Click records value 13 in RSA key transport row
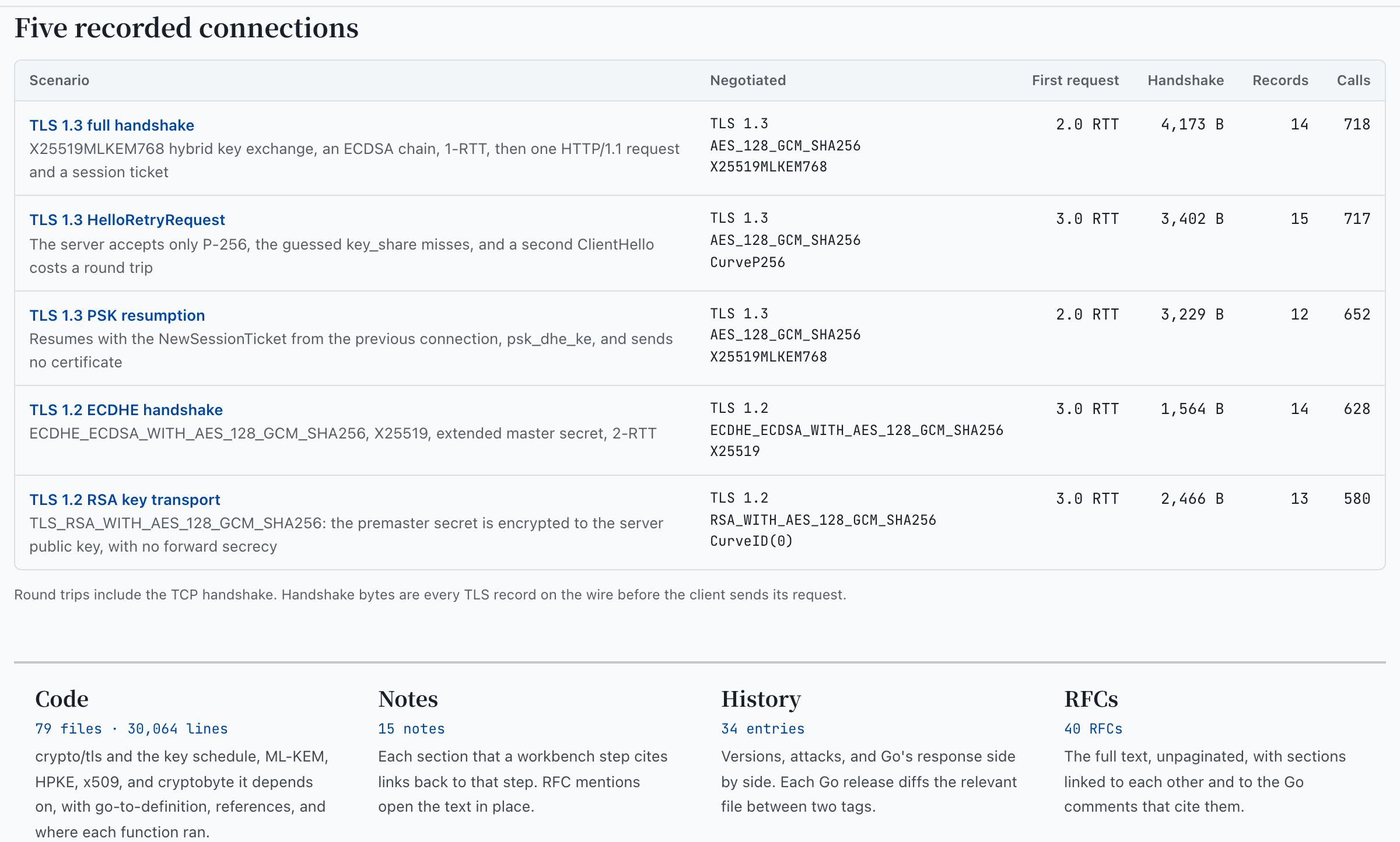The image size is (1400, 842). [1299, 499]
